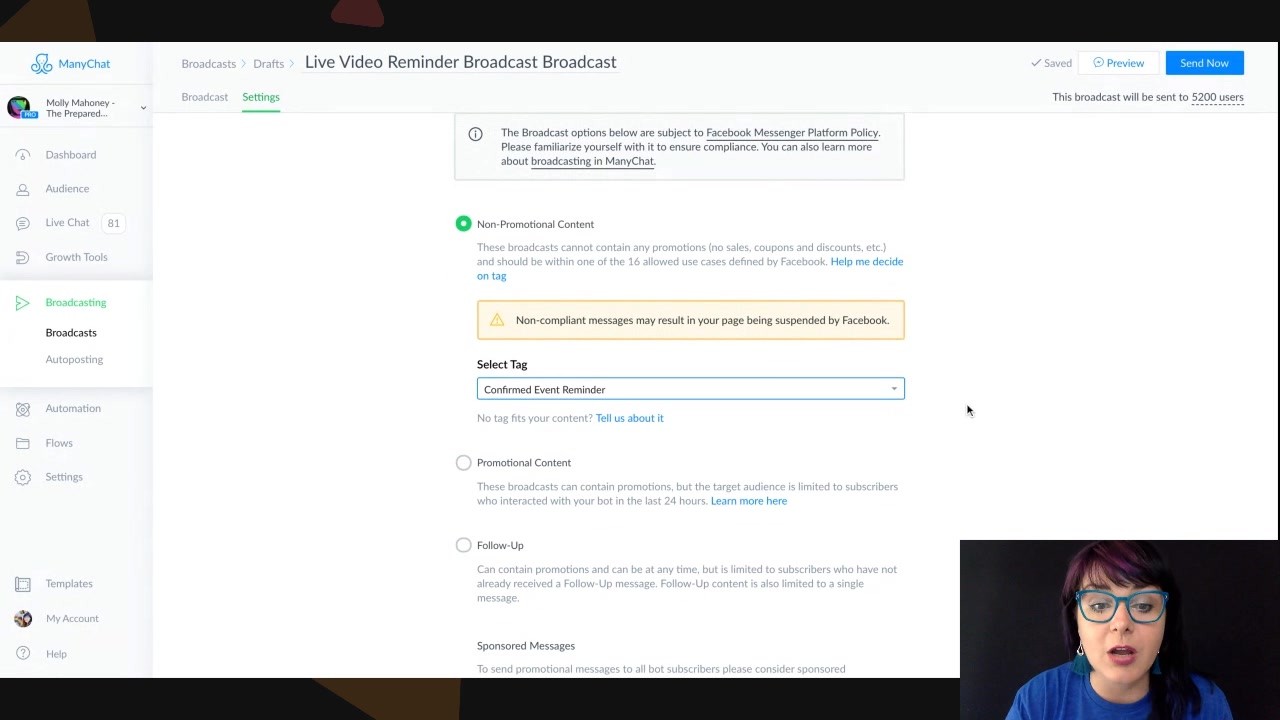This screenshot has width=1280, height=720.
Task: Click the Audience person icon
Action: (22, 189)
